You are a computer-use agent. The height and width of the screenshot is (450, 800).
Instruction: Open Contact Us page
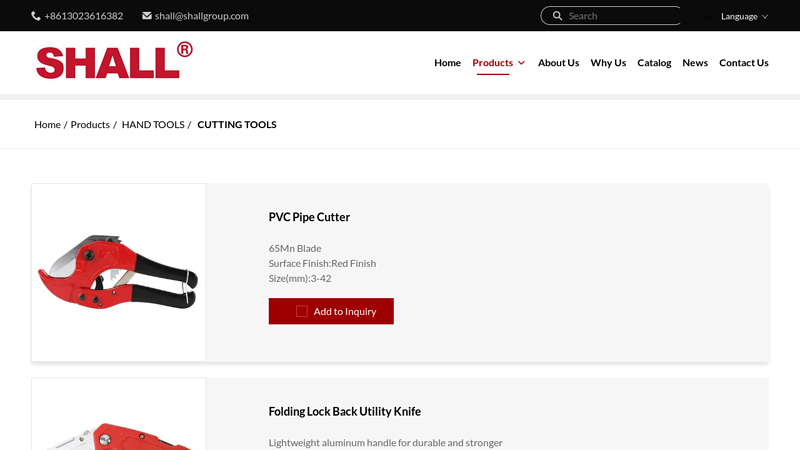coord(744,63)
